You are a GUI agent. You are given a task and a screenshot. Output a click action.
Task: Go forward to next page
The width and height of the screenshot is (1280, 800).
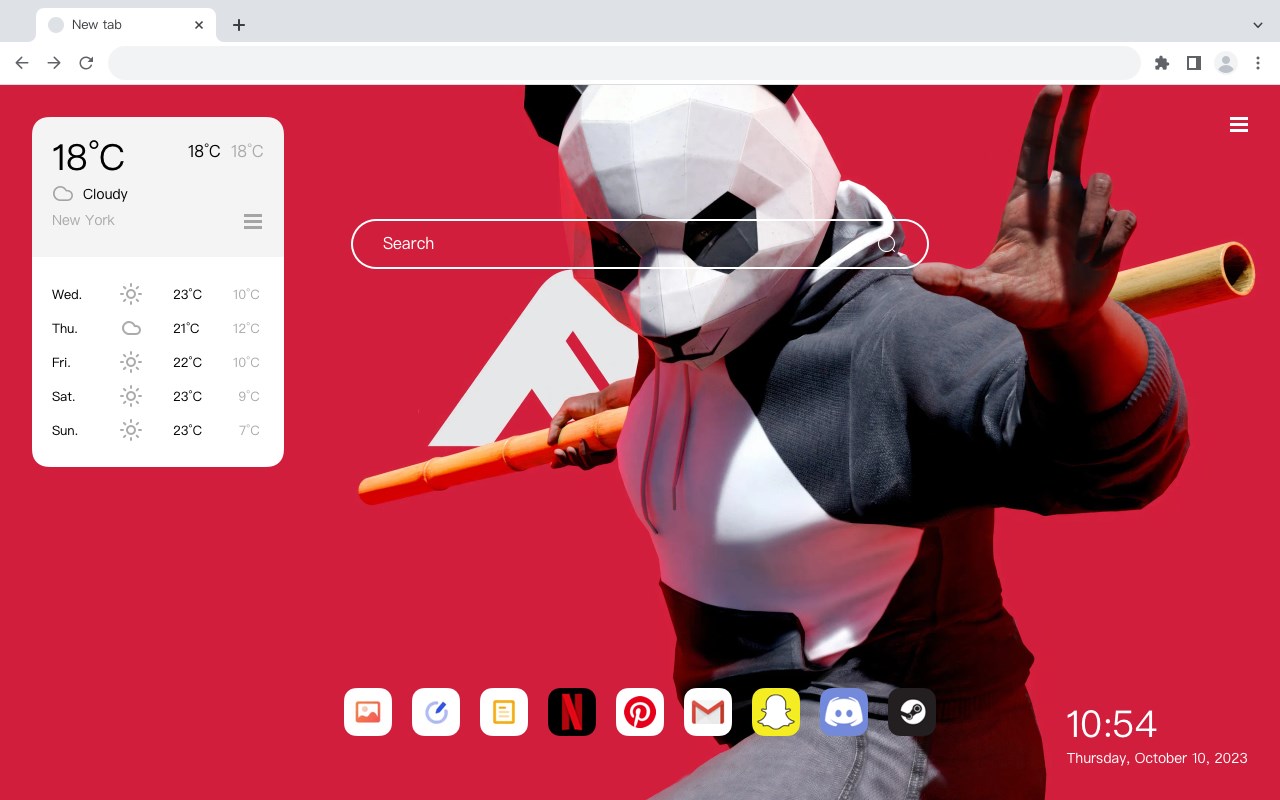pyautogui.click(x=54, y=63)
